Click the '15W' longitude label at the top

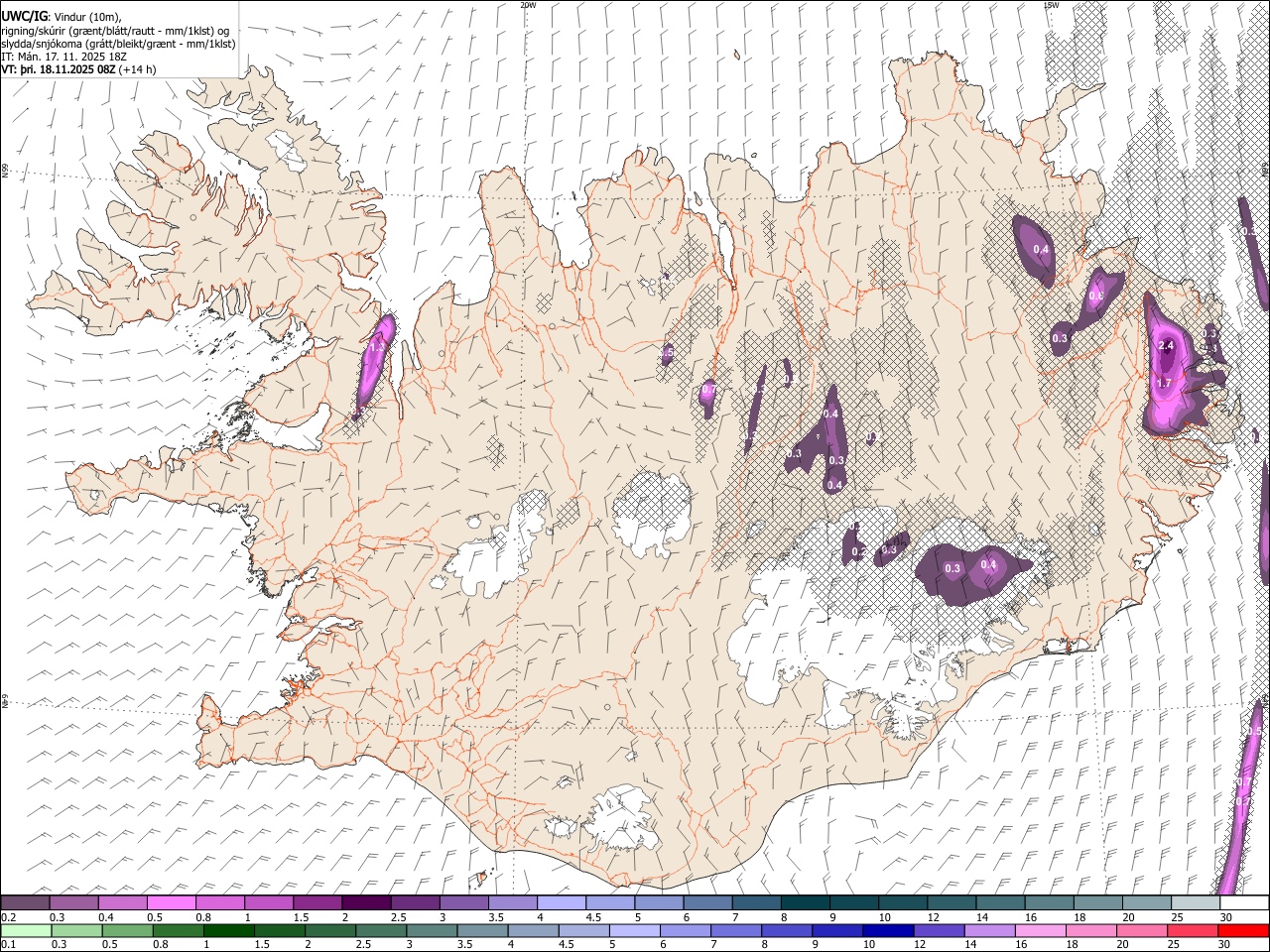[1050, 5]
